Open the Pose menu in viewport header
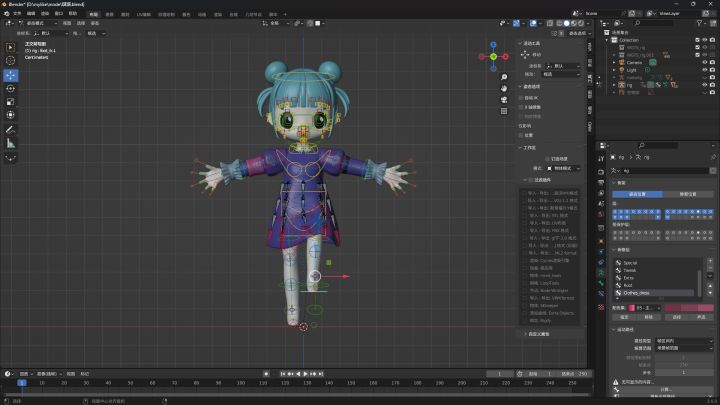Viewport: 720px width, 405px height. [95, 23]
